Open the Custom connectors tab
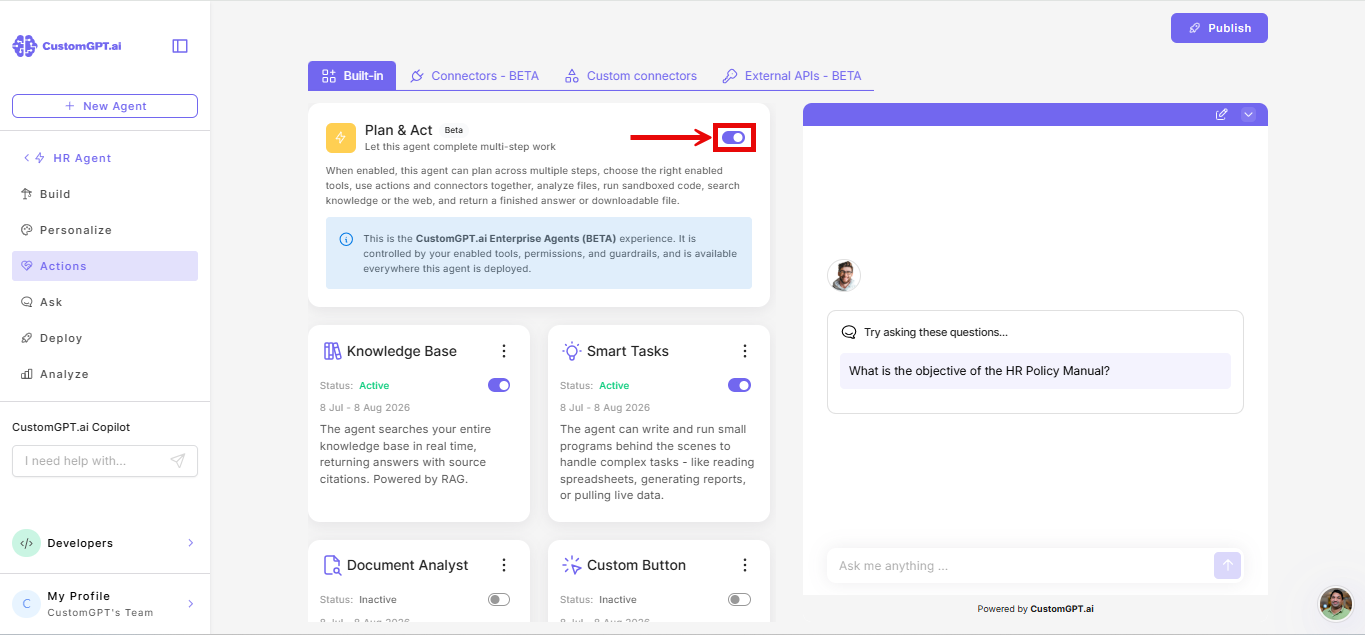This screenshot has width=1365, height=635. [x=630, y=76]
